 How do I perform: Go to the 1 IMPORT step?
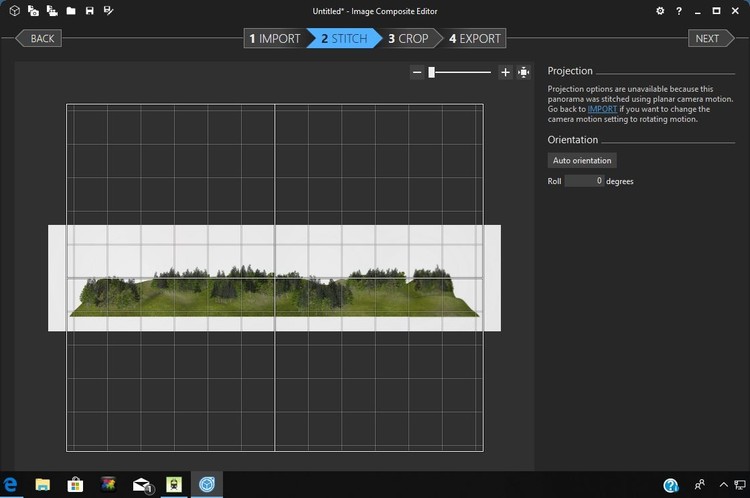click(274, 39)
